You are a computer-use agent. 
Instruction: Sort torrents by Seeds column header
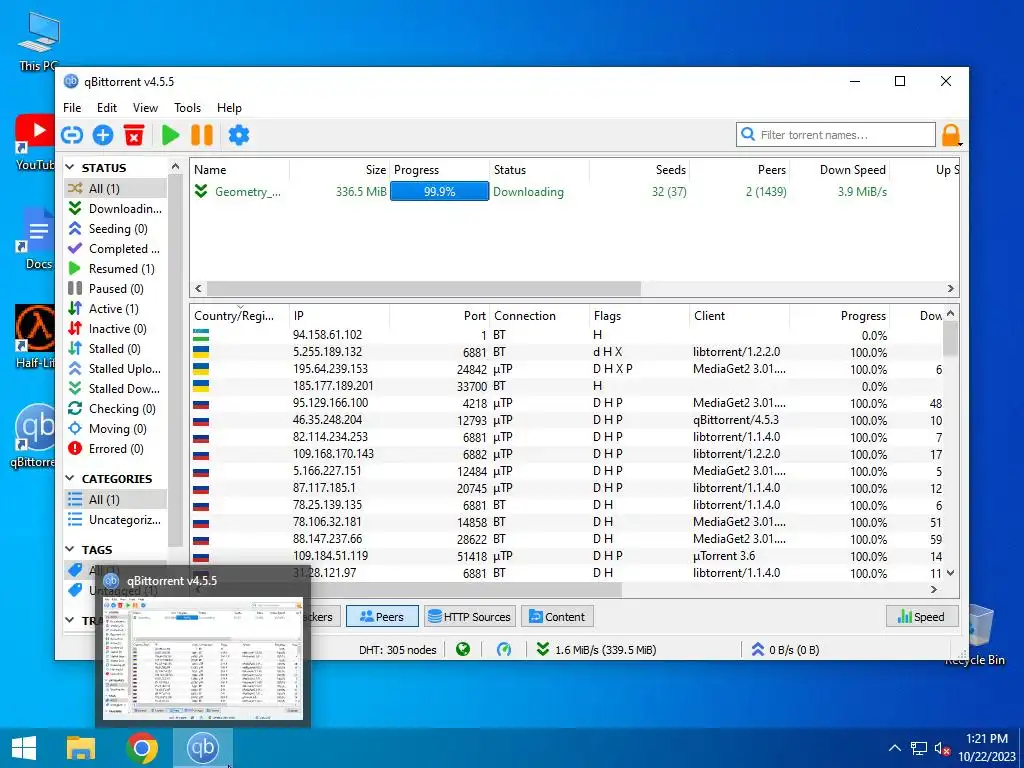click(x=639, y=170)
